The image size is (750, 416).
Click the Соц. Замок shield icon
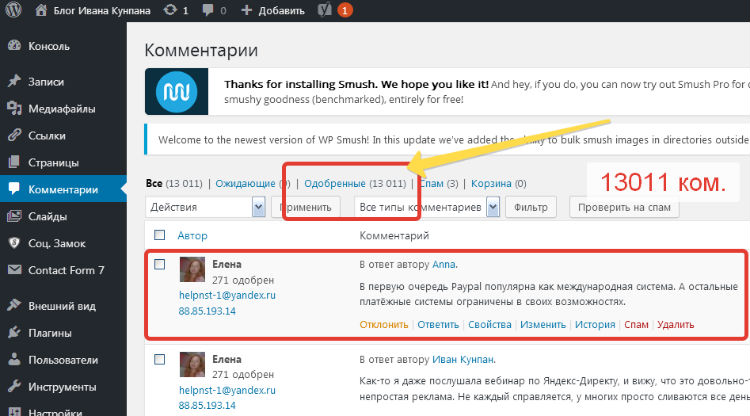(x=14, y=243)
